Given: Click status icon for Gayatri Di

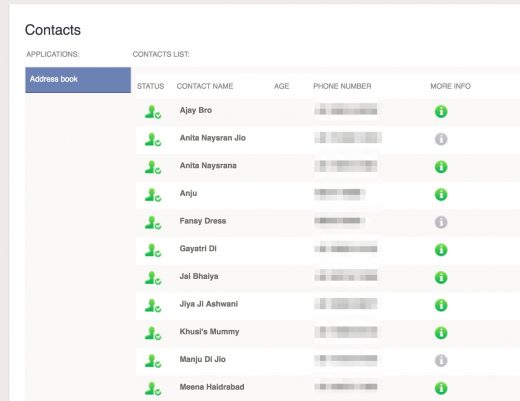Looking at the screenshot, I should pos(153,250).
